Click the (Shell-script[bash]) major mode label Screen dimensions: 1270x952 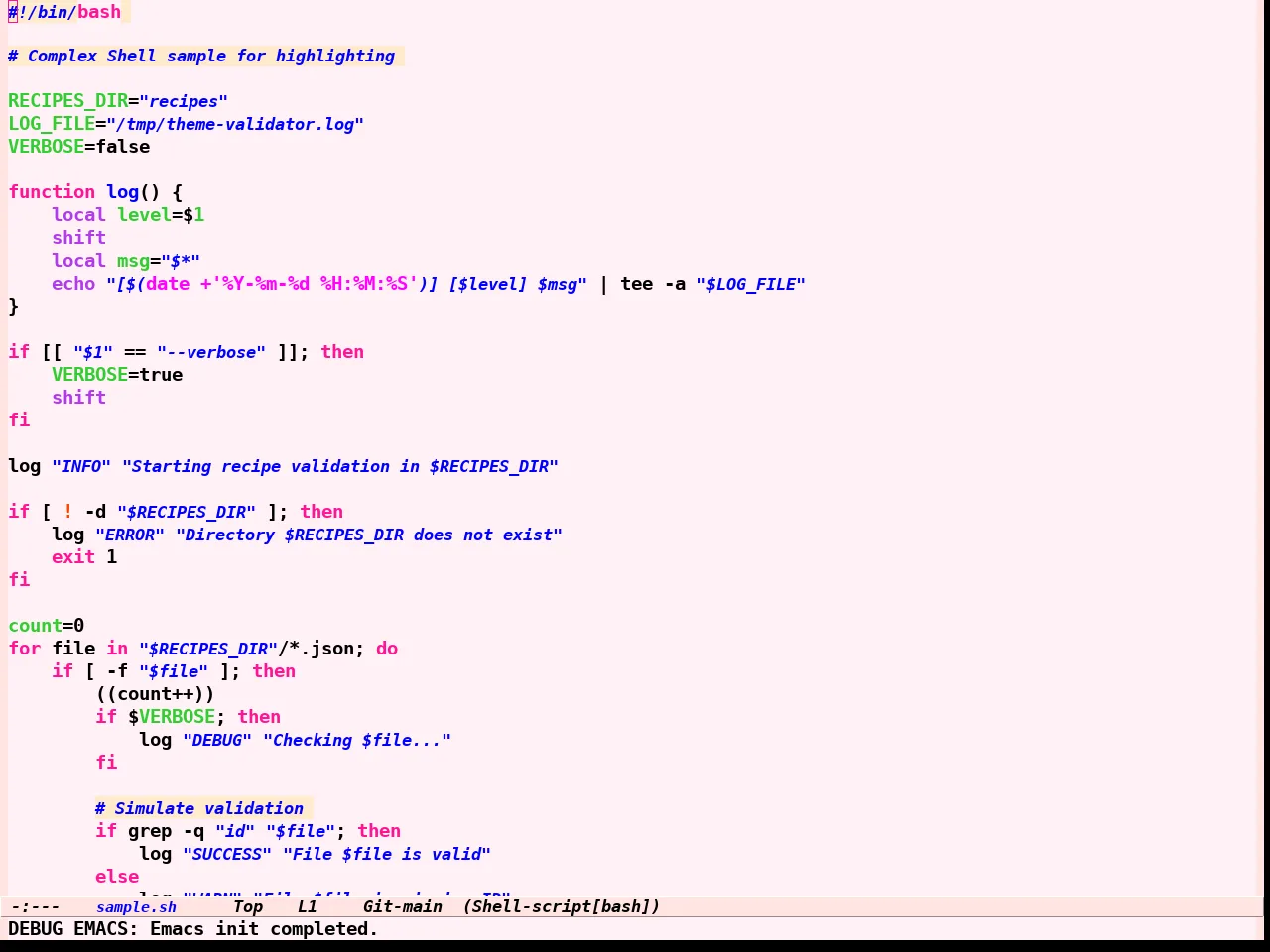click(x=562, y=906)
